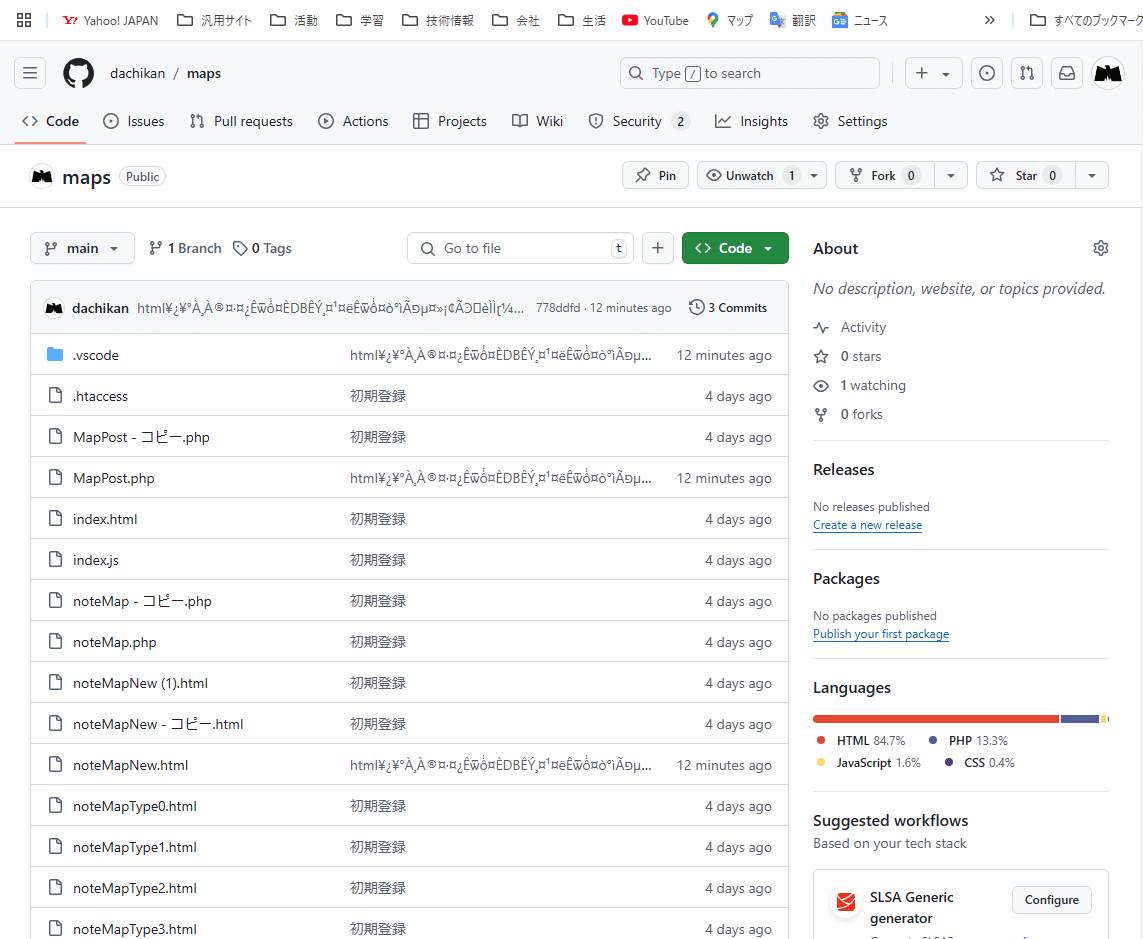Open the GitHub home logo
Viewport: 1143px width, 939px height.
pyautogui.click(x=78, y=72)
